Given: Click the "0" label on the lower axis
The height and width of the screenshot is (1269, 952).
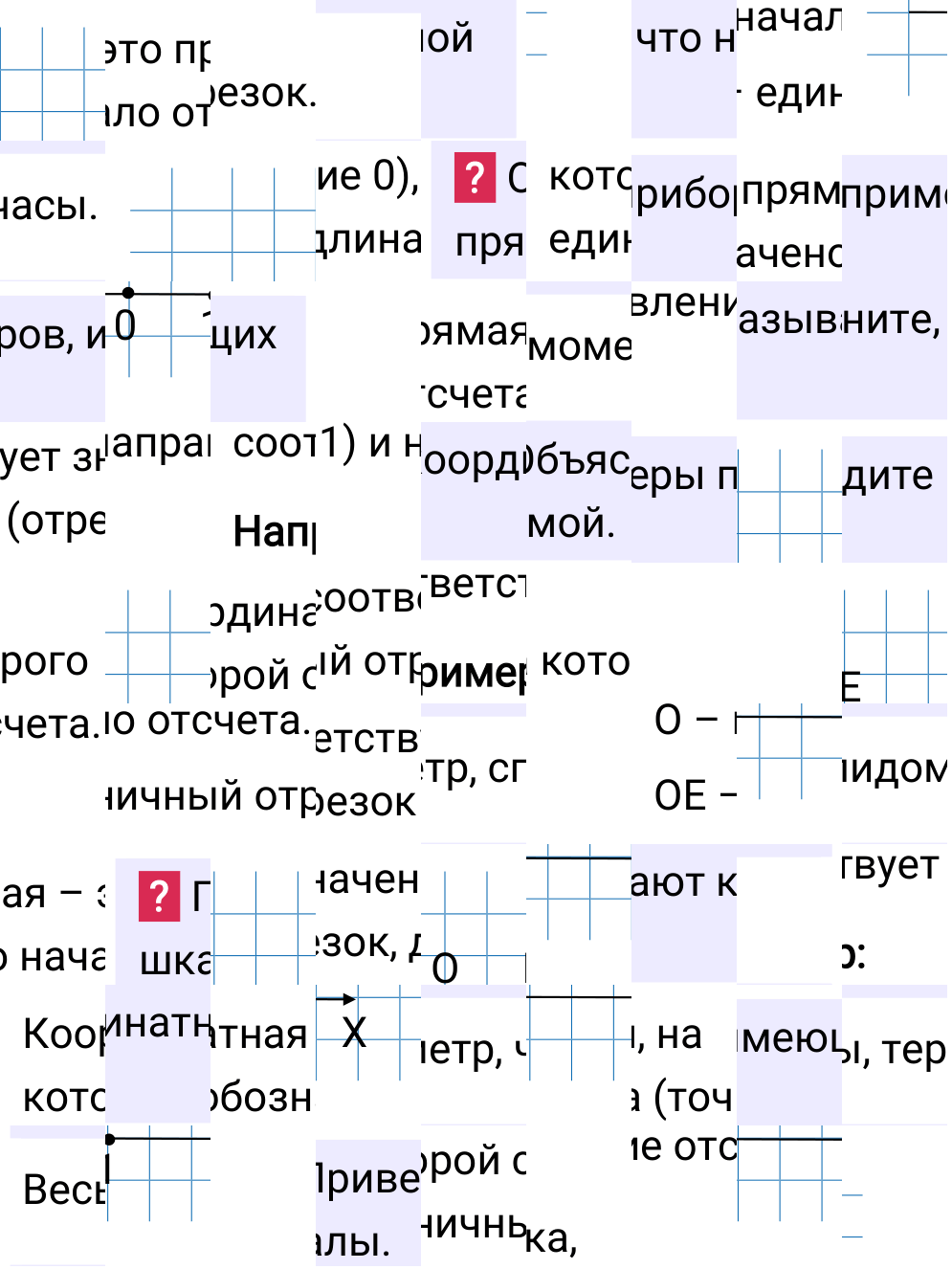Looking at the screenshot, I should point(447,967).
